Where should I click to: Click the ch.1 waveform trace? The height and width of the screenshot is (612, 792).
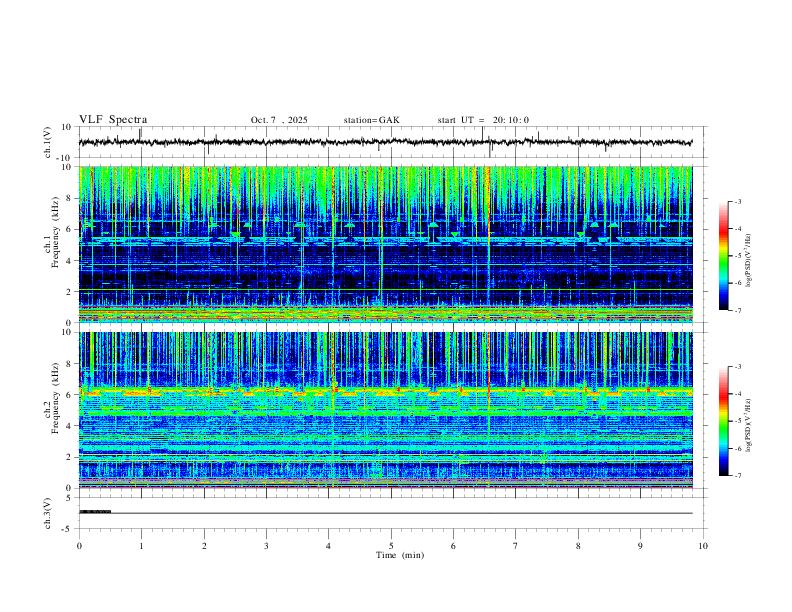(x=385, y=142)
